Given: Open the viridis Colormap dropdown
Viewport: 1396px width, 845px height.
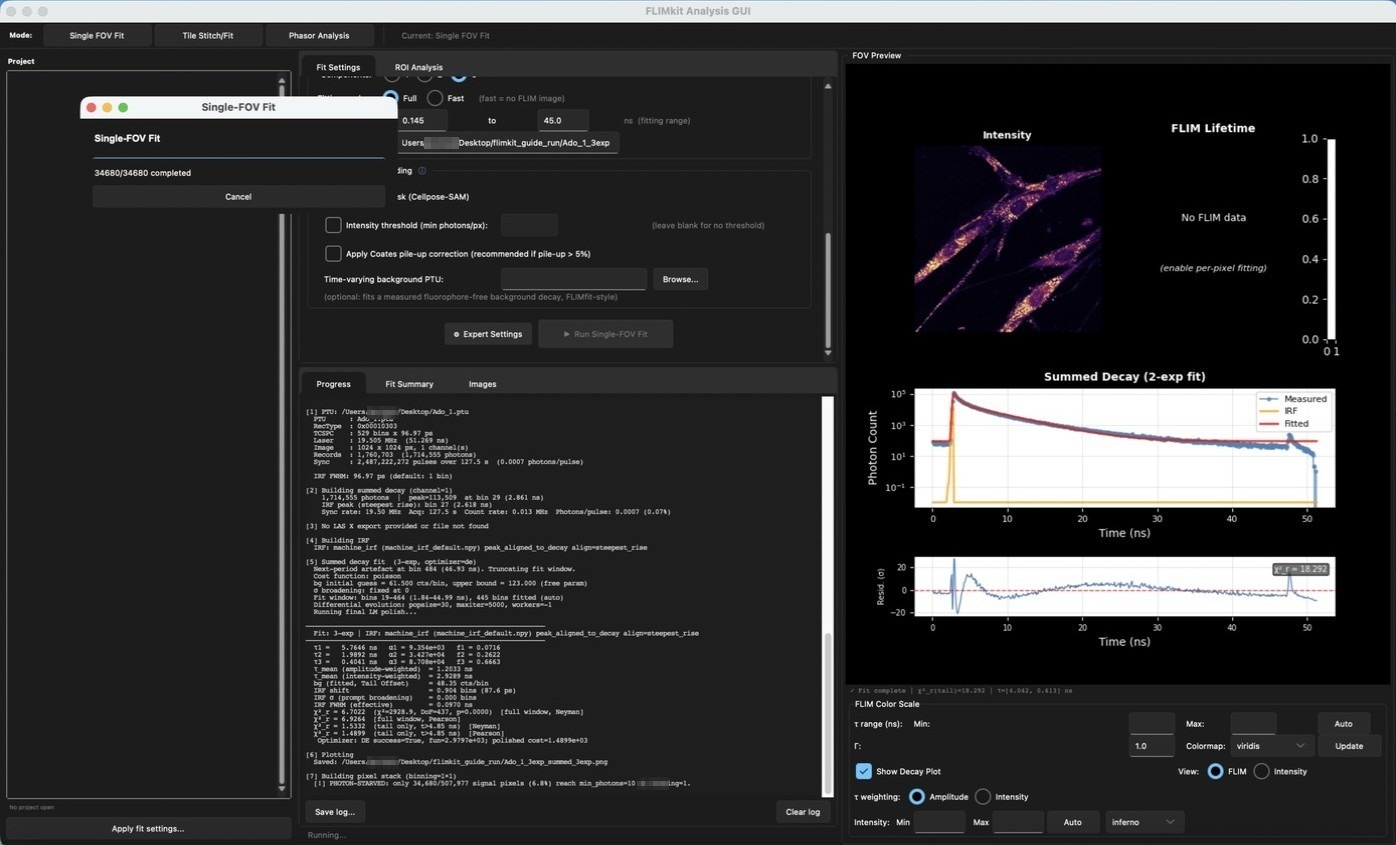Looking at the screenshot, I should pyautogui.click(x=1271, y=746).
